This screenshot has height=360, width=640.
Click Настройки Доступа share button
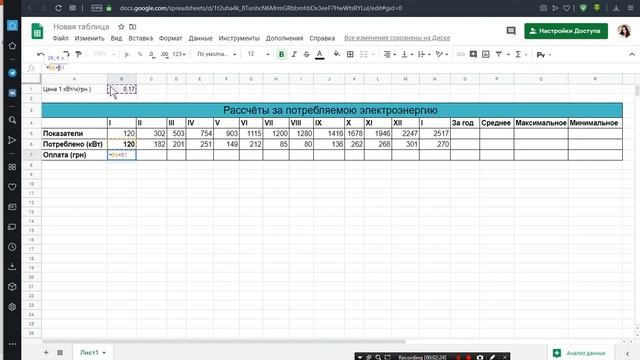coord(566,31)
